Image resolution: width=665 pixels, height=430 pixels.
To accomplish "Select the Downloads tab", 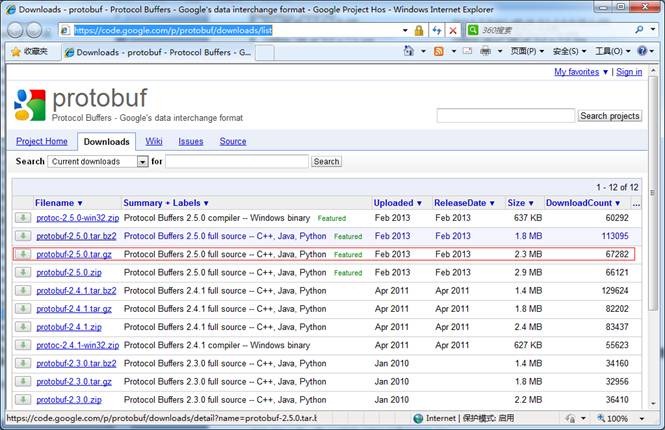I will tap(106, 142).
